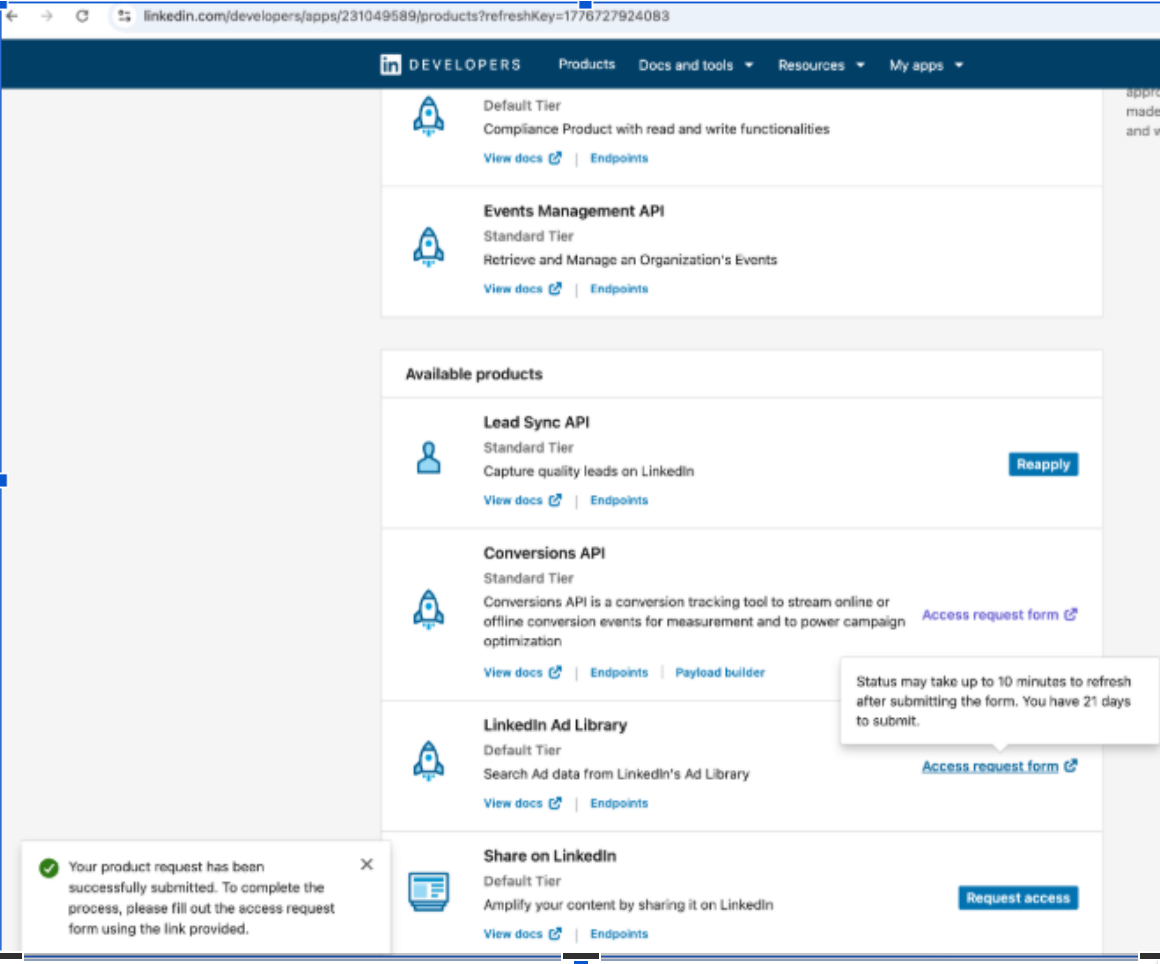1160x964 pixels.
Task: Click 'Capture quality leads on LinkedIn' text
Action: click(x=589, y=472)
